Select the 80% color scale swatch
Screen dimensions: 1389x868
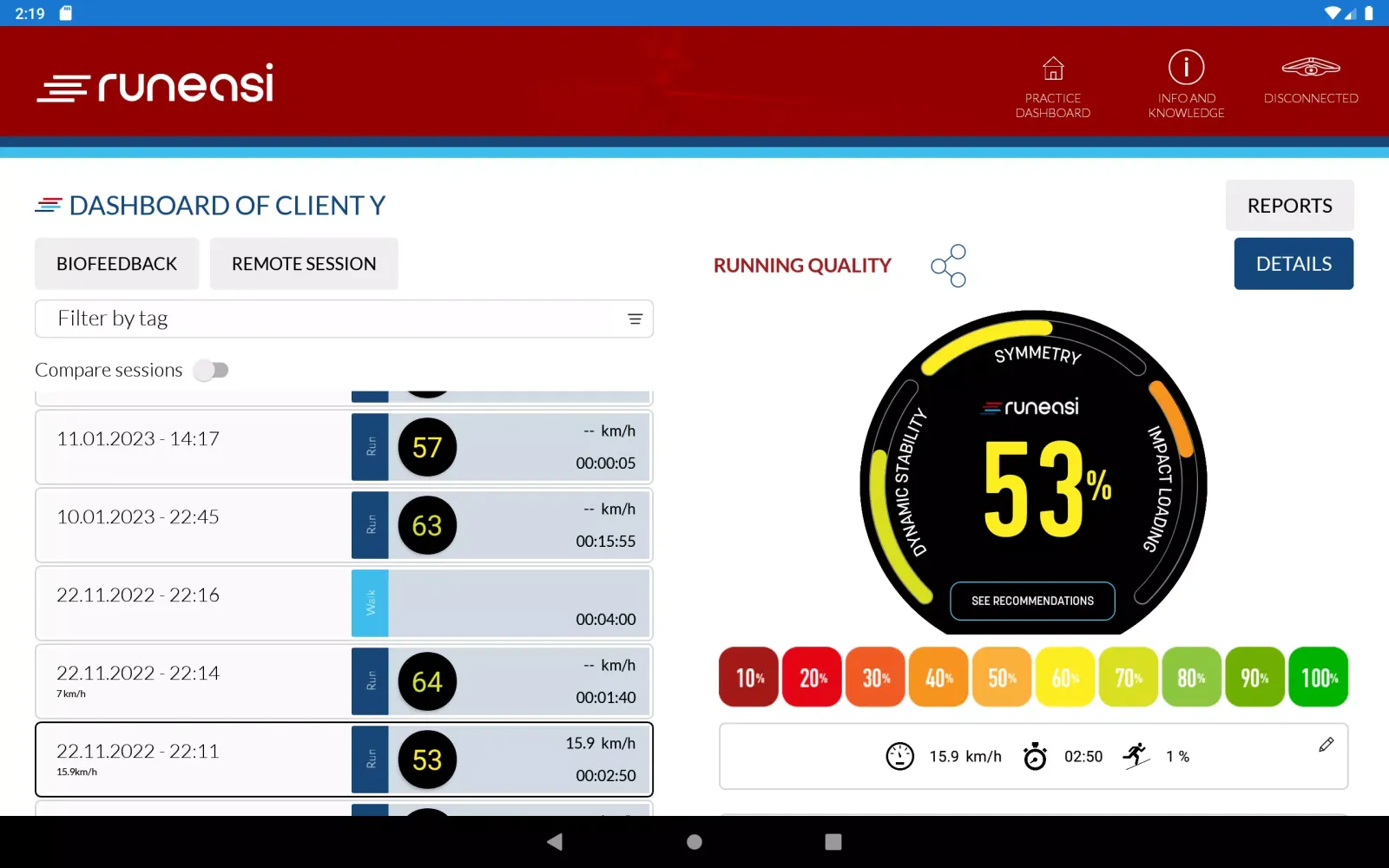[1192, 677]
